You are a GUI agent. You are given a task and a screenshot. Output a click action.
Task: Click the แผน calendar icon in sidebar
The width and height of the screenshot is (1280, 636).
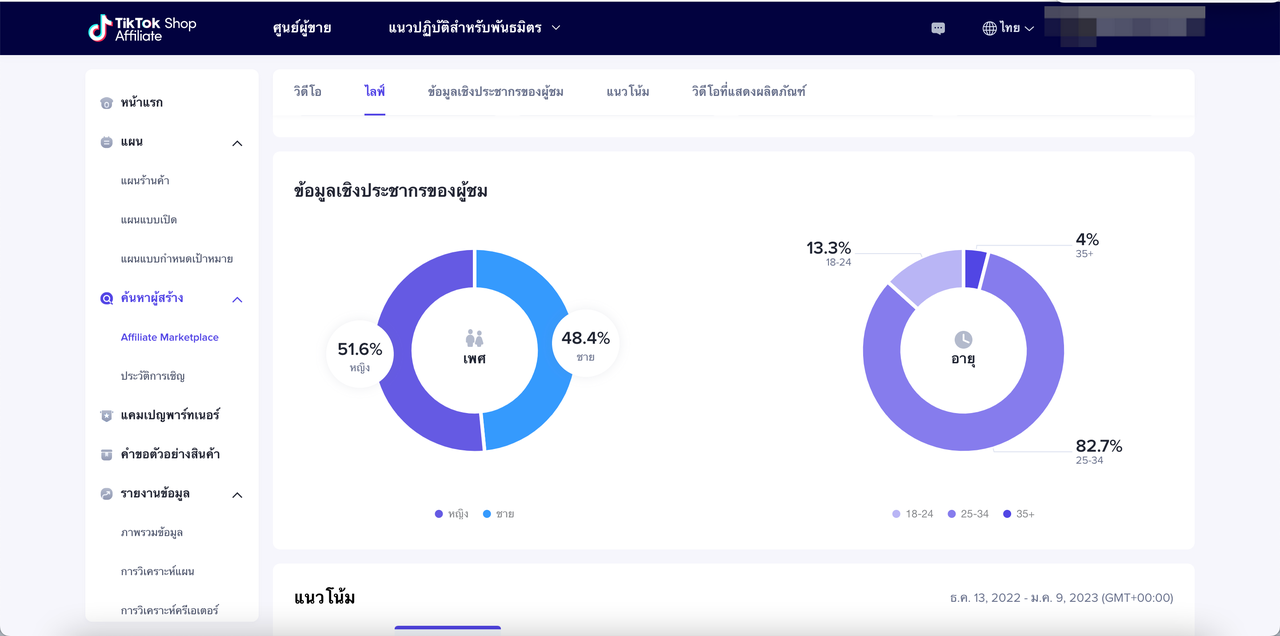[107, 142]
